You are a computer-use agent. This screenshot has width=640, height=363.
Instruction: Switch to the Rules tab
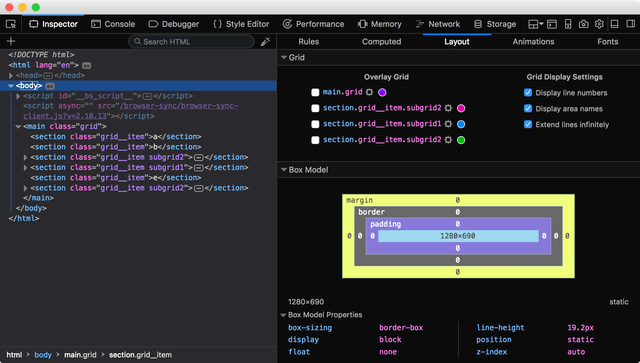309,42
